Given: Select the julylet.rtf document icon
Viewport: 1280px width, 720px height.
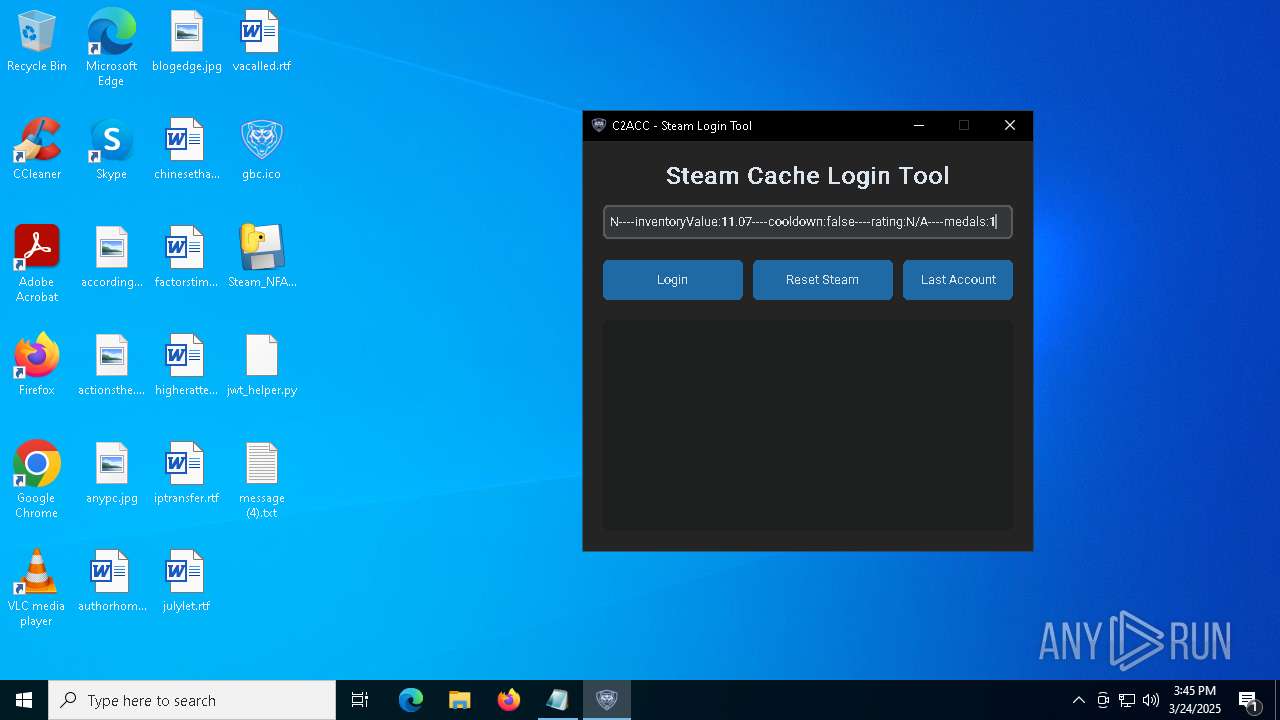Looking at the screenshot, I should point(186,582).
